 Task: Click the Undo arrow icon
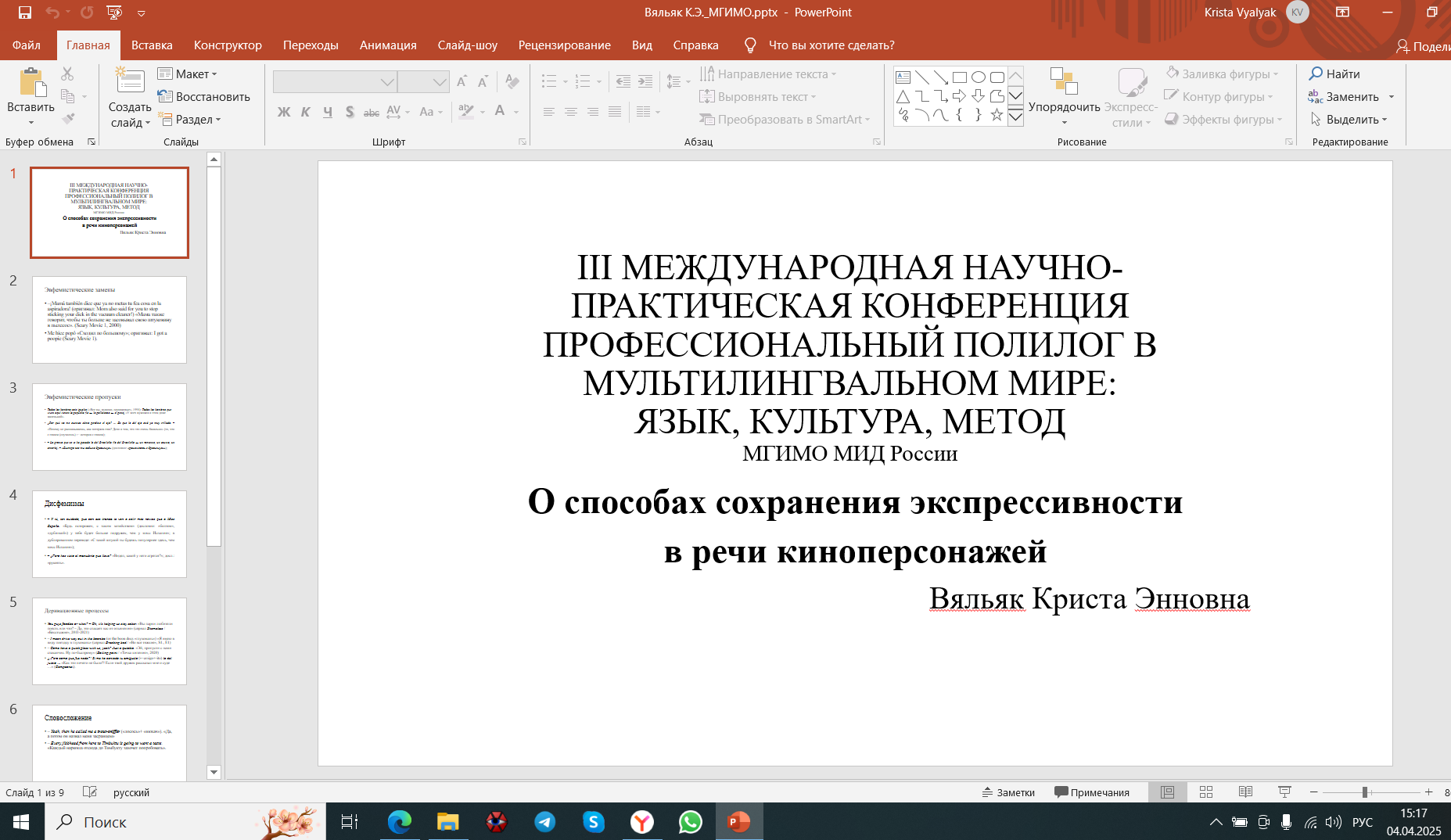[52, 13]
